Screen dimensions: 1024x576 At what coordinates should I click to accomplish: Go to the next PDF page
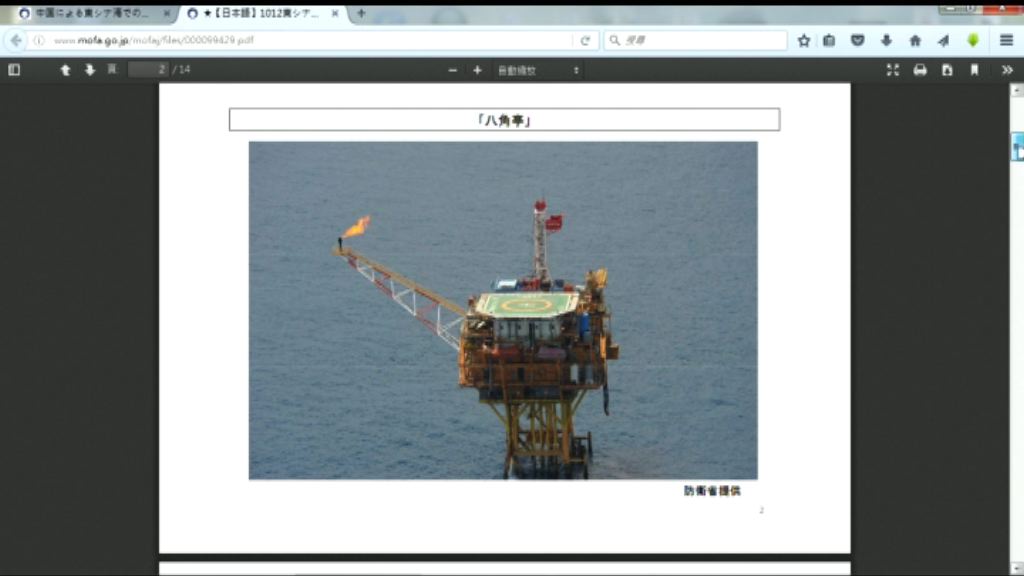point(91,70)
